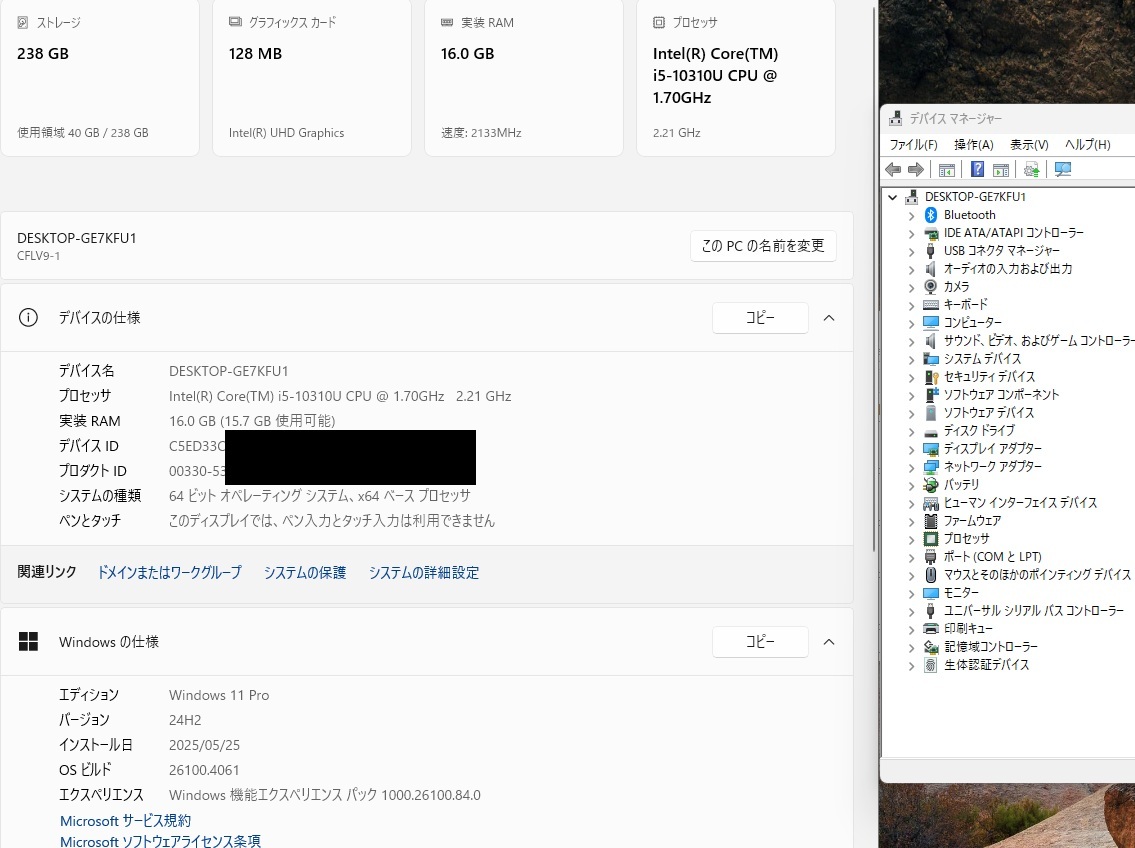Viewport: 1135px width, 848px height.
Task: Click the mouse pointing device icon
Action: [x=931, y=574]
